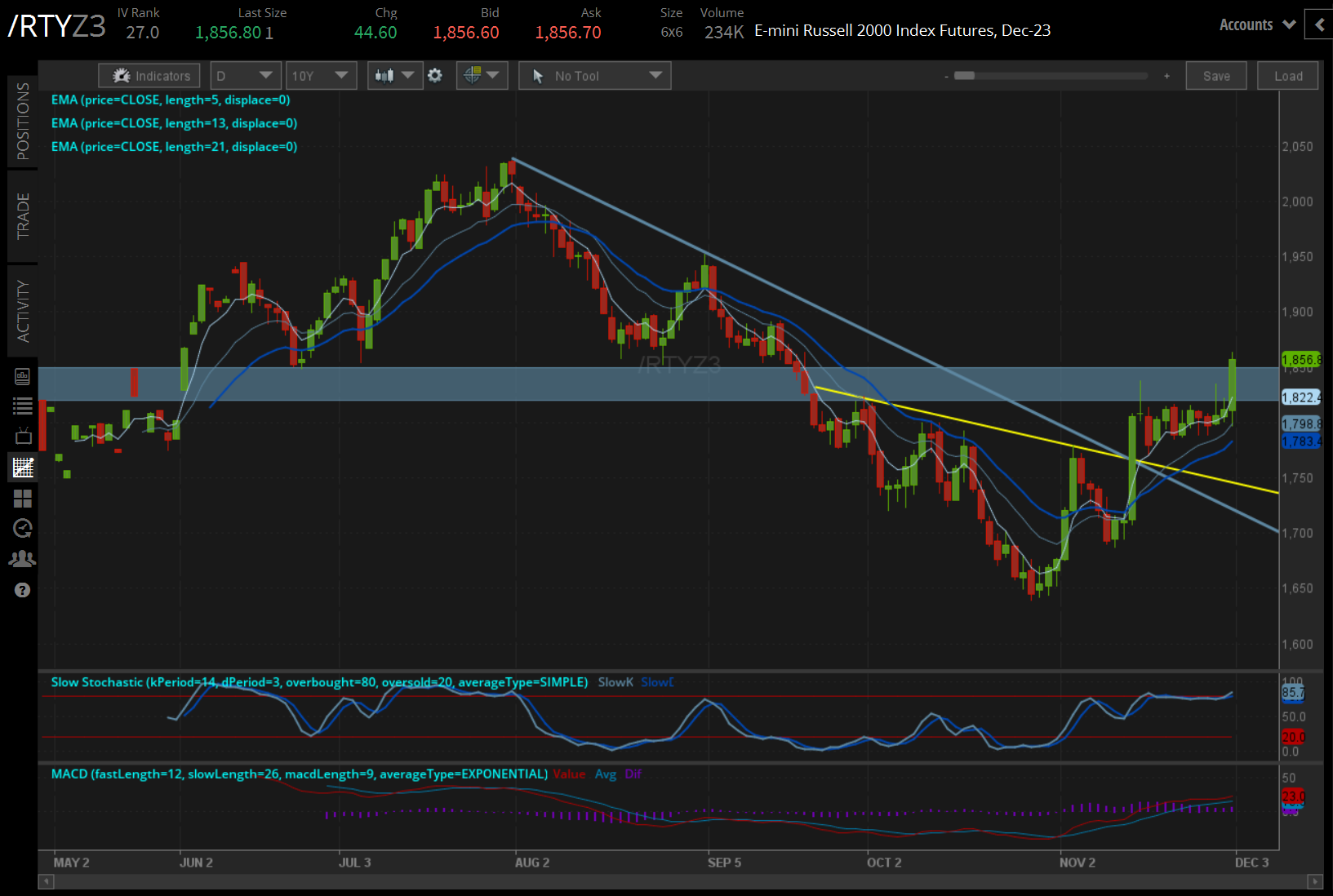This screenshot has width=1333, height=896.
Task: Open the four-square grid layout icon
Action: click(22, 498)
